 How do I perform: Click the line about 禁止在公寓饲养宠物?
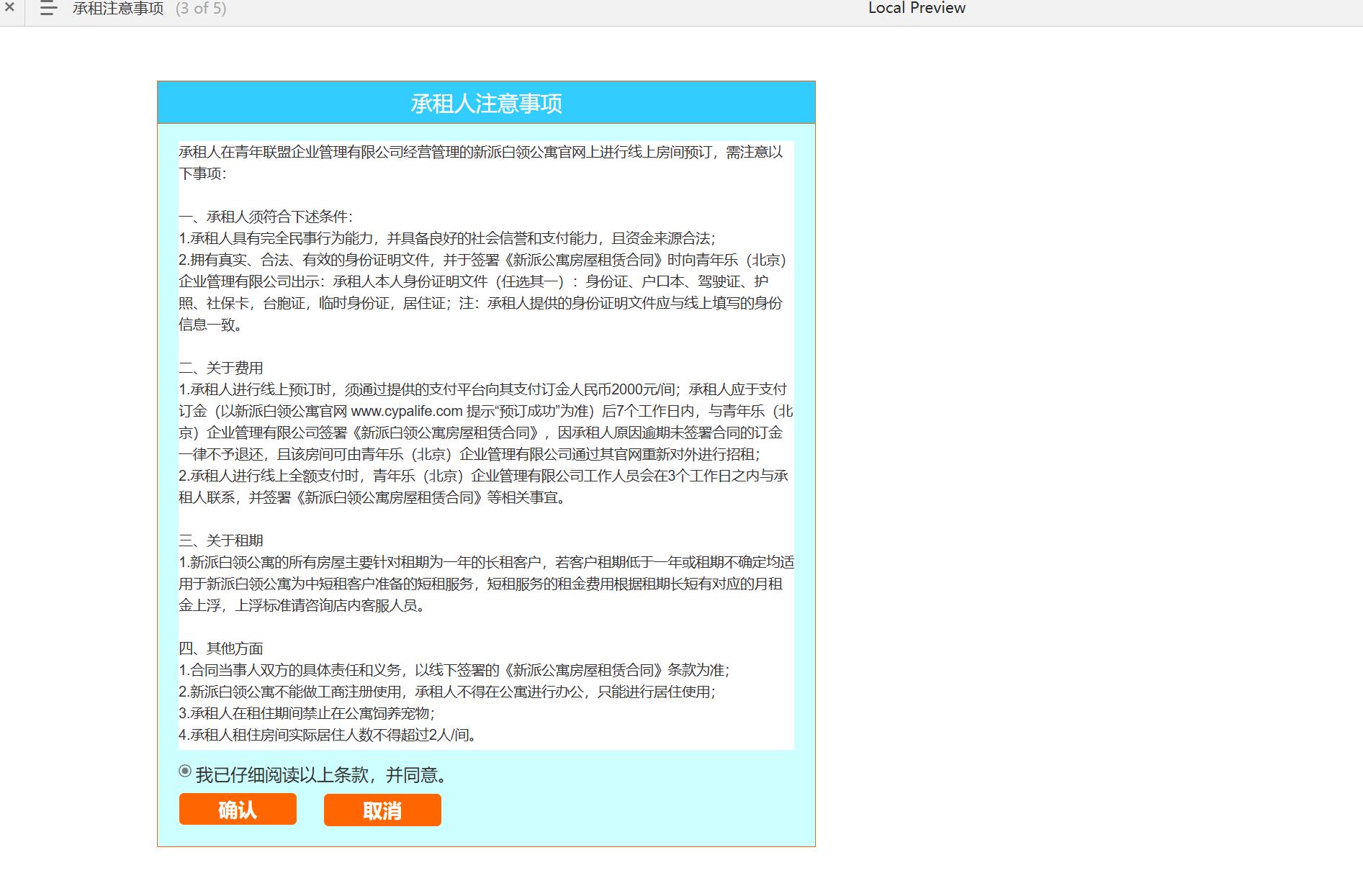click(x=307, y=713)
